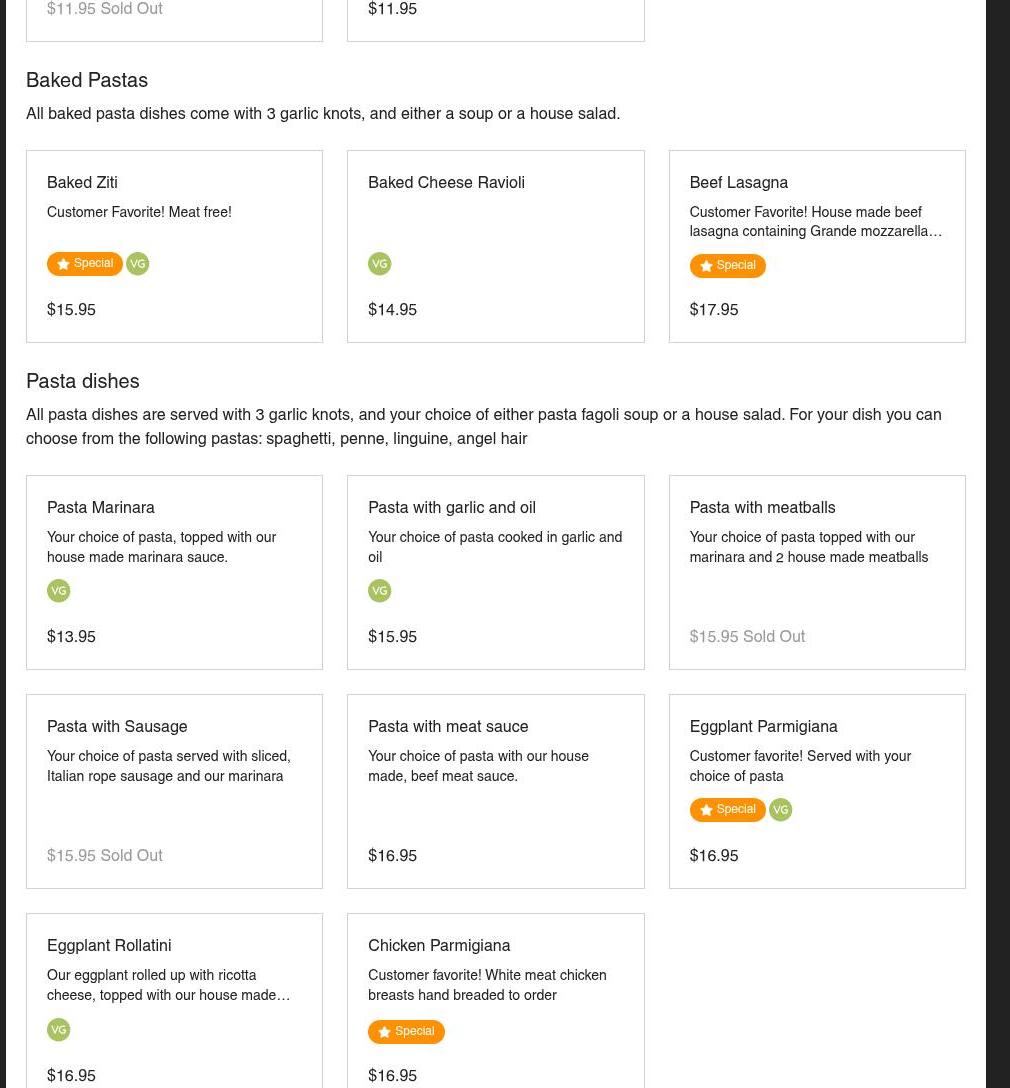Click the Special badge on Chicken Parmigiana
1010x1088 pixels.
[x=406, y=1032]
